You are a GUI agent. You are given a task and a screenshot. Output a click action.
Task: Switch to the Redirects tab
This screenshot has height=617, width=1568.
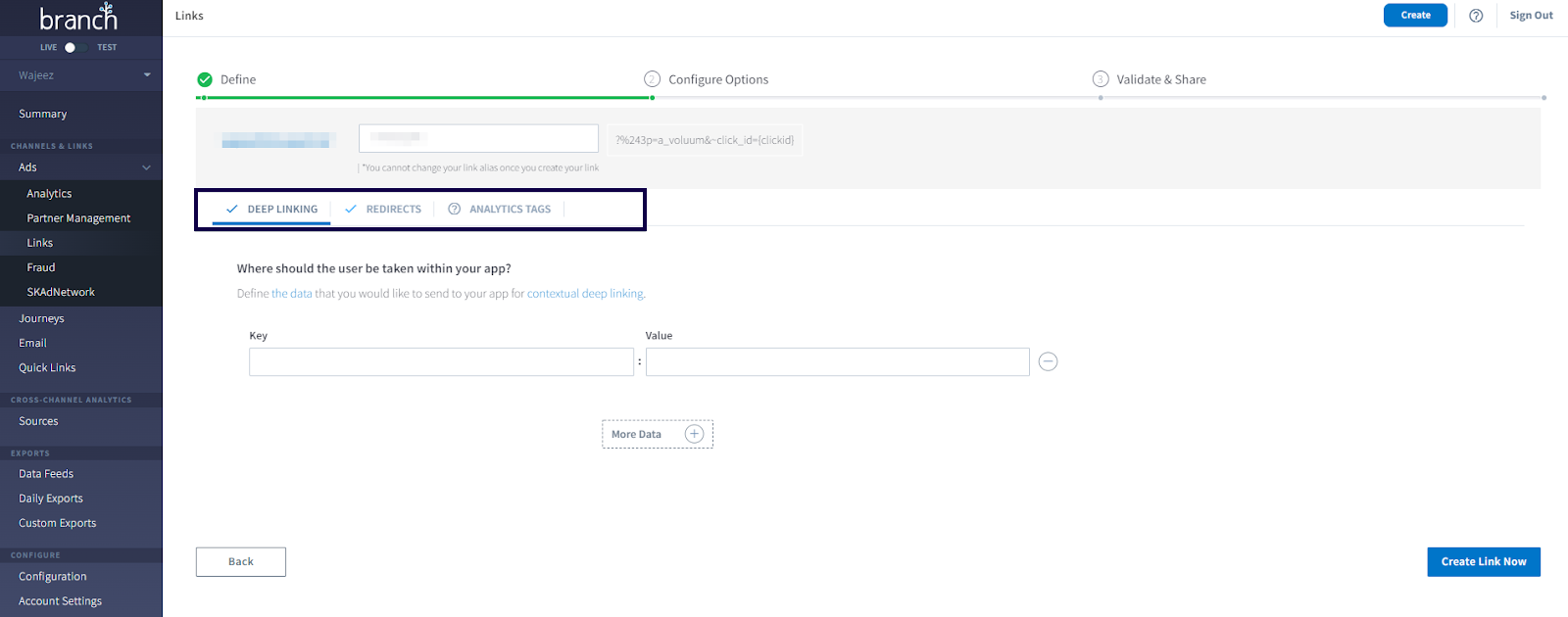tap(383, 209)
